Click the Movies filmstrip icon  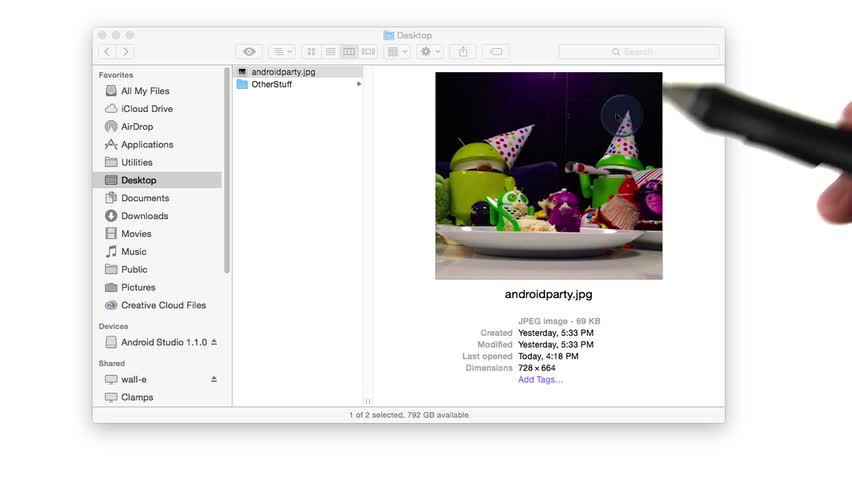(111, 234)
